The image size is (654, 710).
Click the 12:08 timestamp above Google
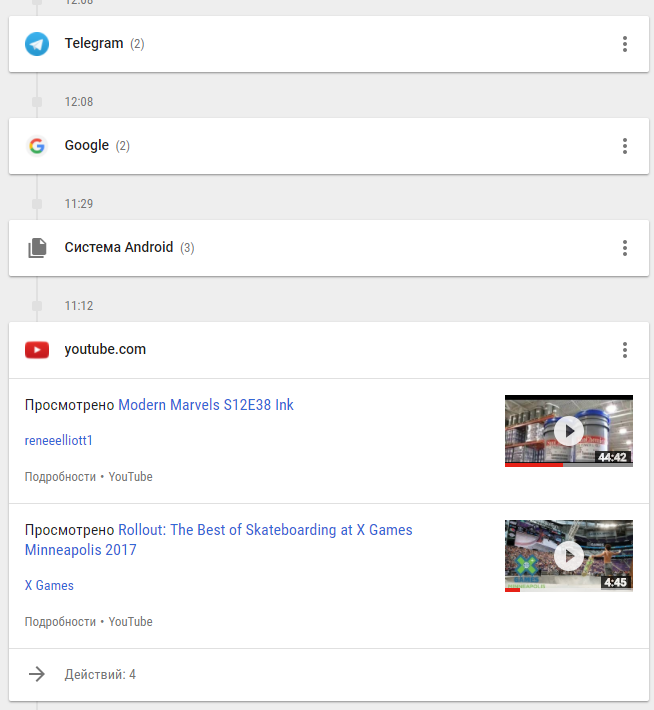click(79, 101)
